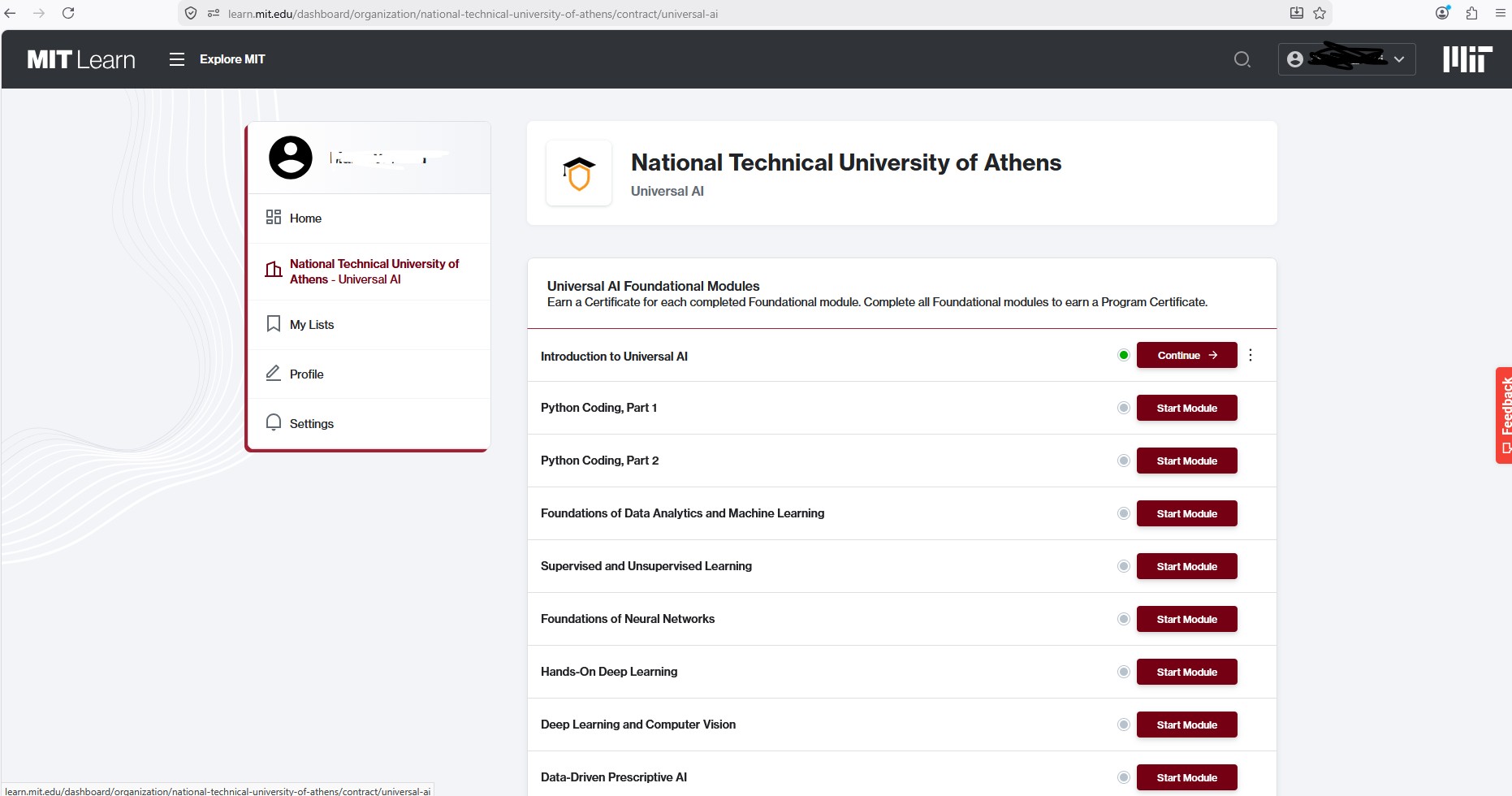
Task: Click the MIT institute logo at top right
Action: point(1467,59)
